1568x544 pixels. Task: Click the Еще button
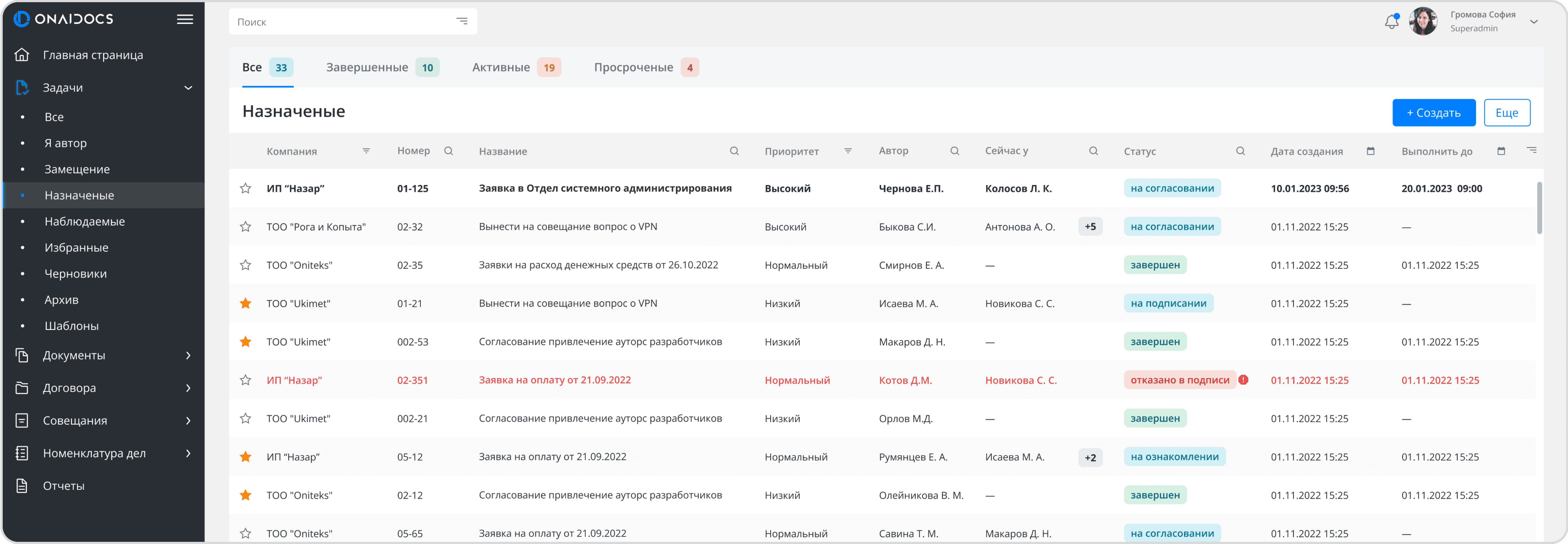click(1506, 113)
